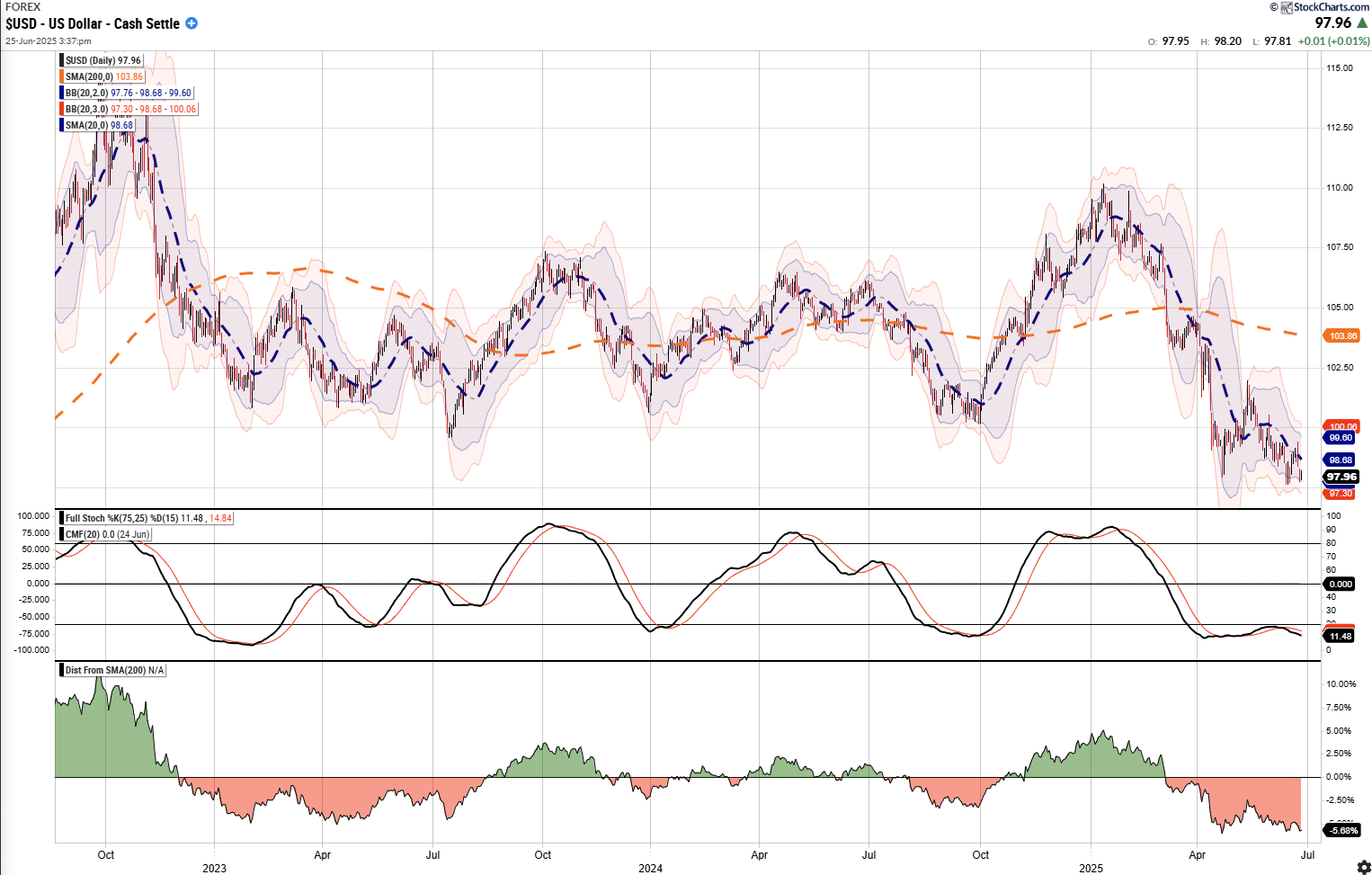Click the low value L: 97.81
Viewport: 1372px width, 875px height.
[x=1271, y=41]
